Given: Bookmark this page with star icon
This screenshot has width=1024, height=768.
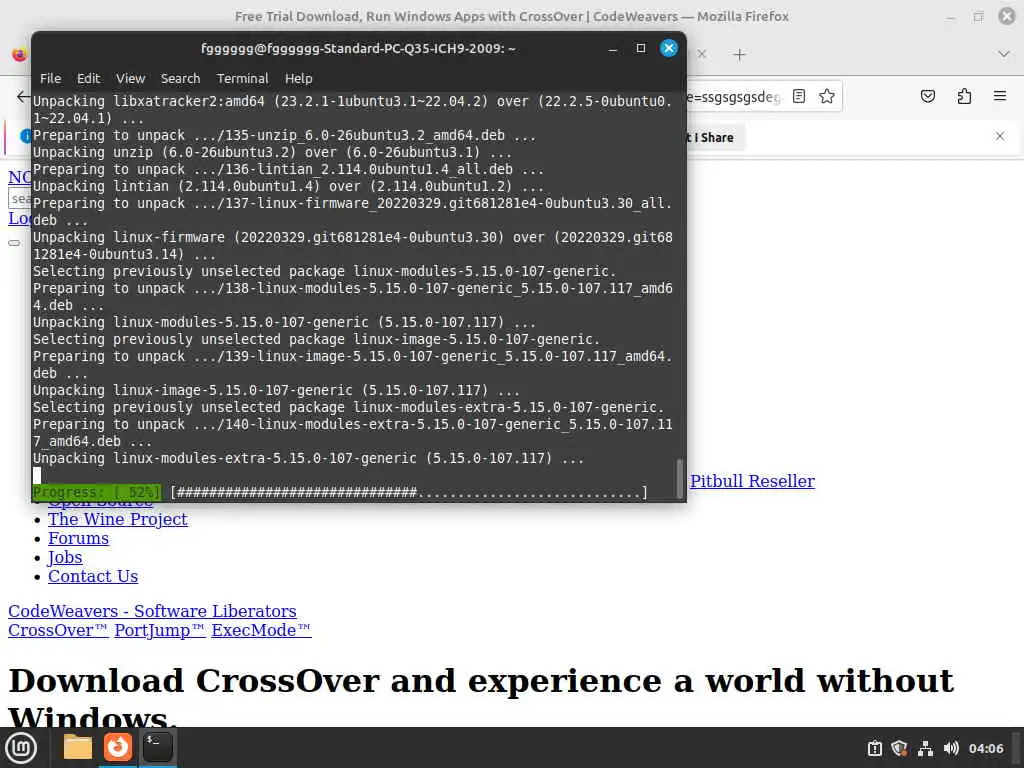Looking at the screenshot, I should point(827,97).
